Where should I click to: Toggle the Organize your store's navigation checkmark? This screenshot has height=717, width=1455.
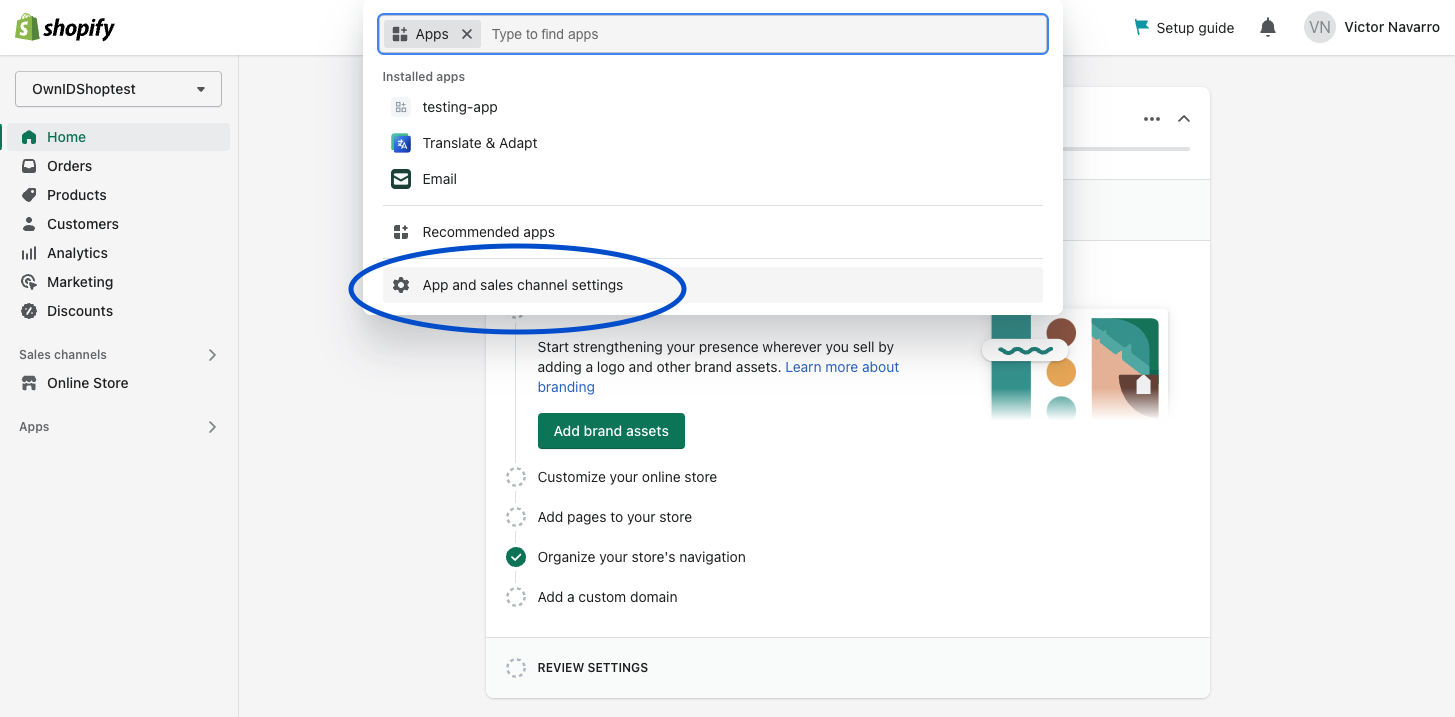[x=516, y=557]
